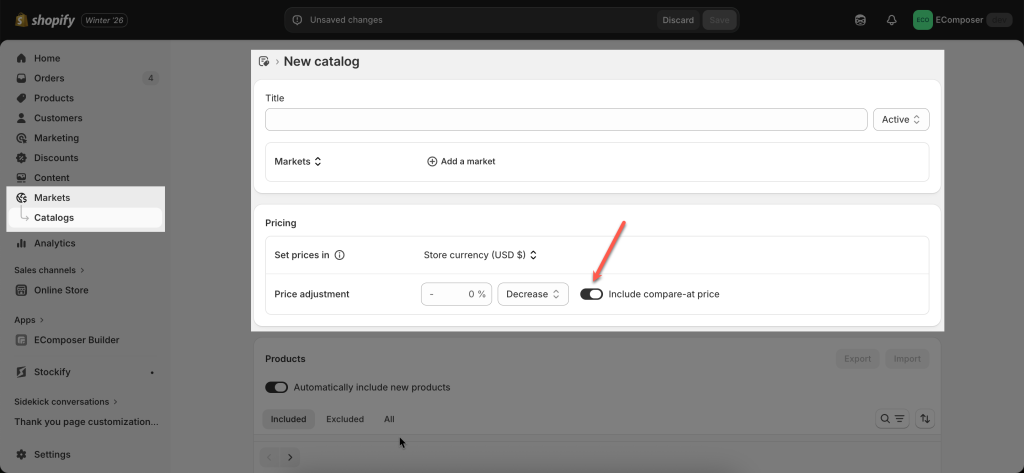Open Sidekick assistant icon in top bar
This screenshot has height=473, width=1024.
[860, 20]
